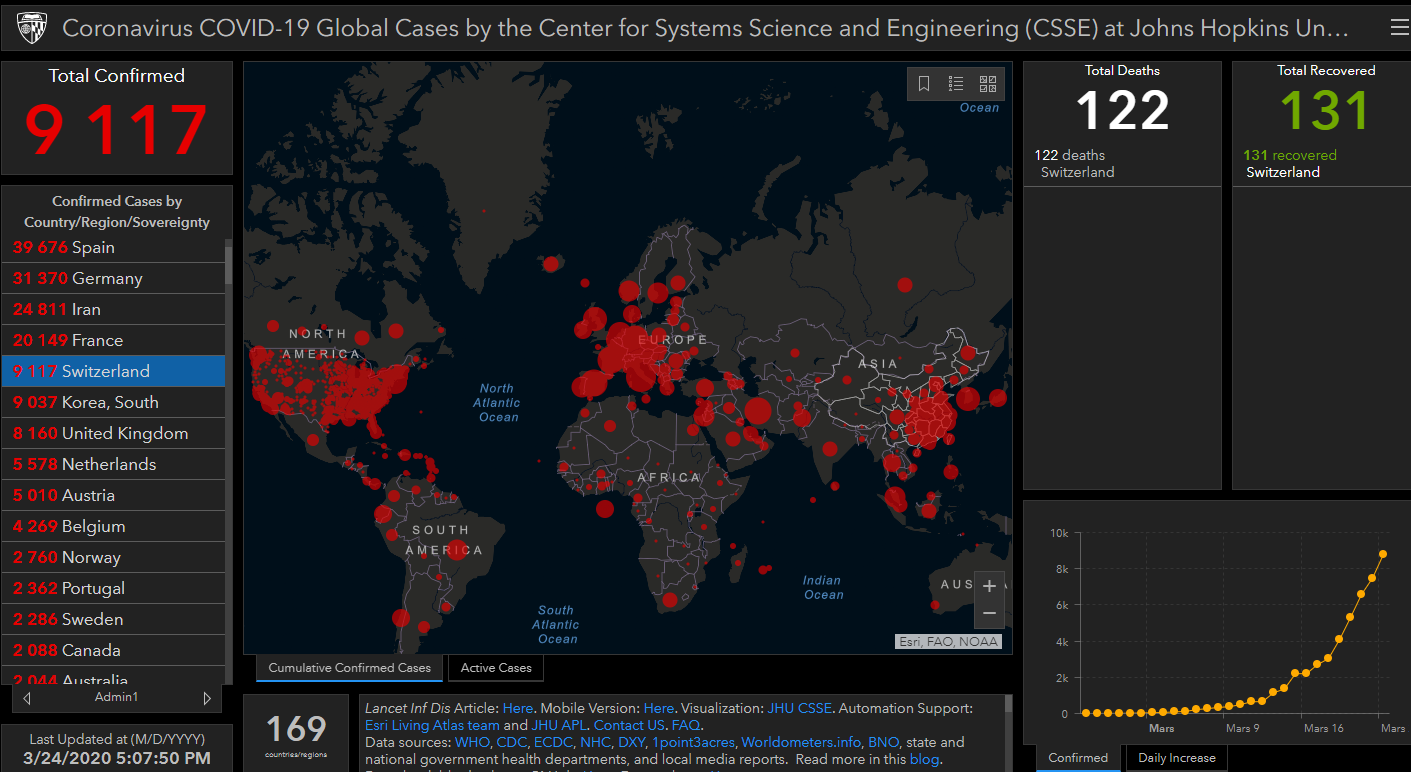Screen dimensions: 1411x772
Task: Choose Korea, South from country list
Action: (x=113, y=402)
